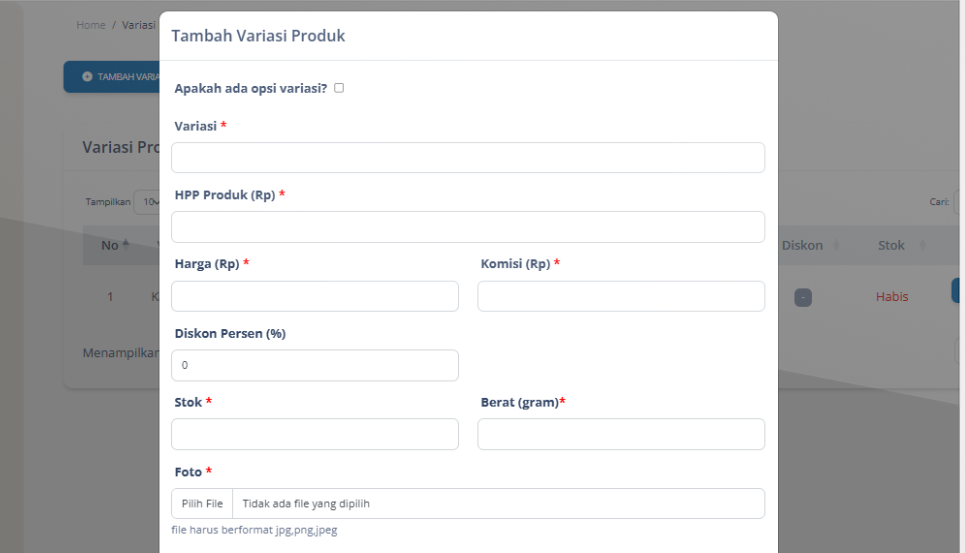This screenshot has width=965, height=553.
Task: Click the Variasi input field
Action: point(468,157)
